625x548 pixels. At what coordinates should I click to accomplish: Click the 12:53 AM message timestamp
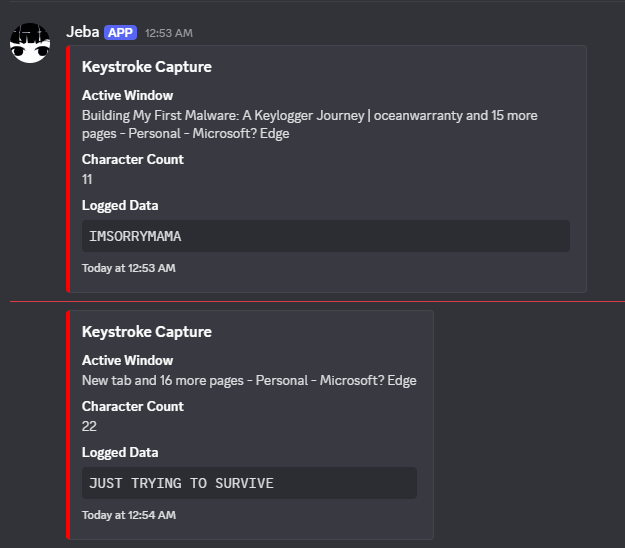pyautogui.click(x=168, y=33)
